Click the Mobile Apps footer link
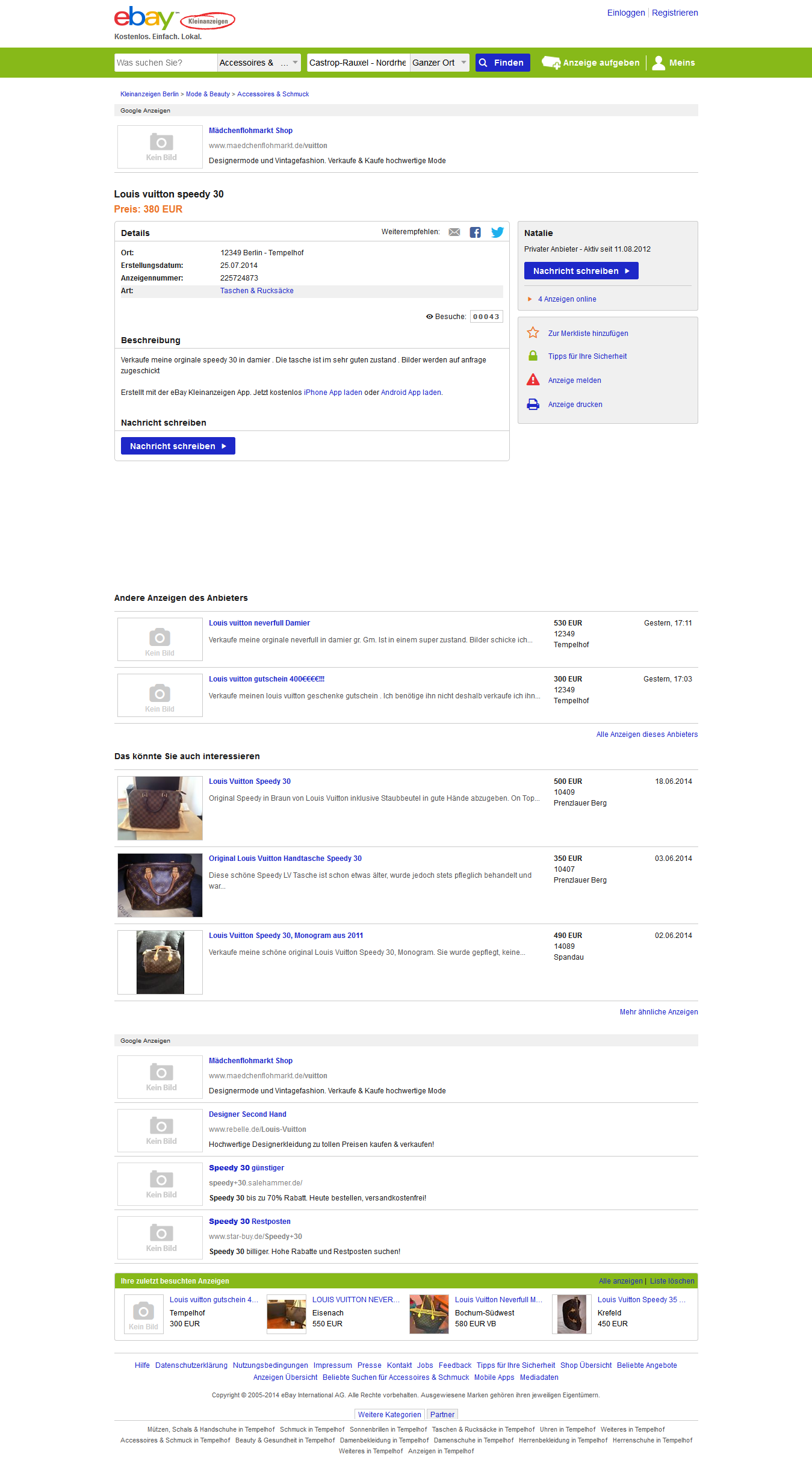The height and width of the screenshot is (1475, 812). (x=494, y=1377)
